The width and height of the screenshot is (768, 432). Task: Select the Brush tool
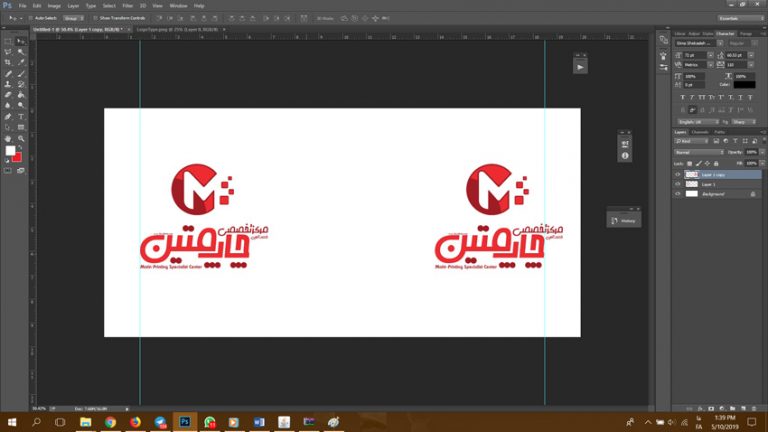[21, 74]
